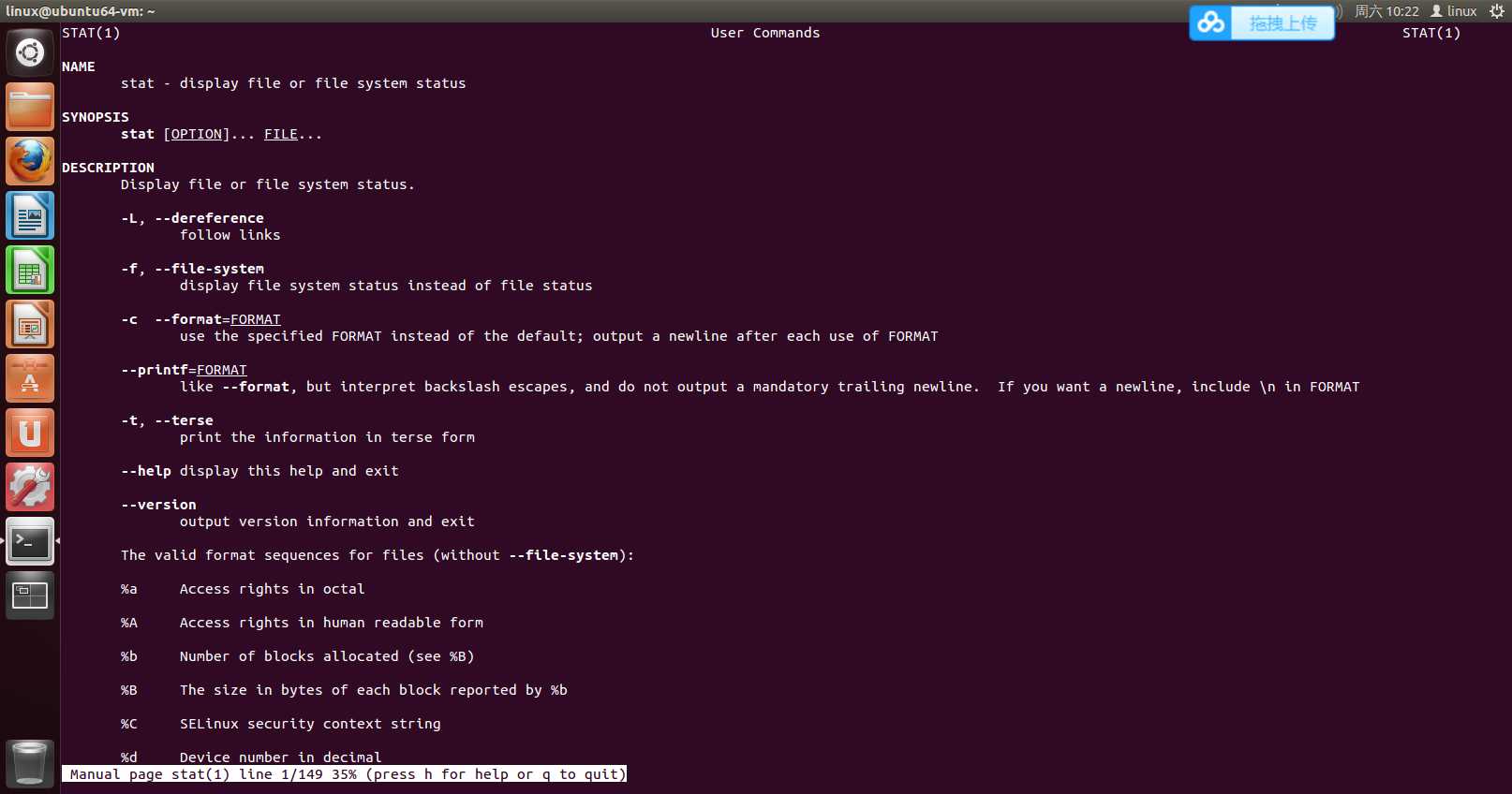Click 'Number of blocks allocated (see %B)'
Screen dimensions: 1512x794
[x=327, y=656]
